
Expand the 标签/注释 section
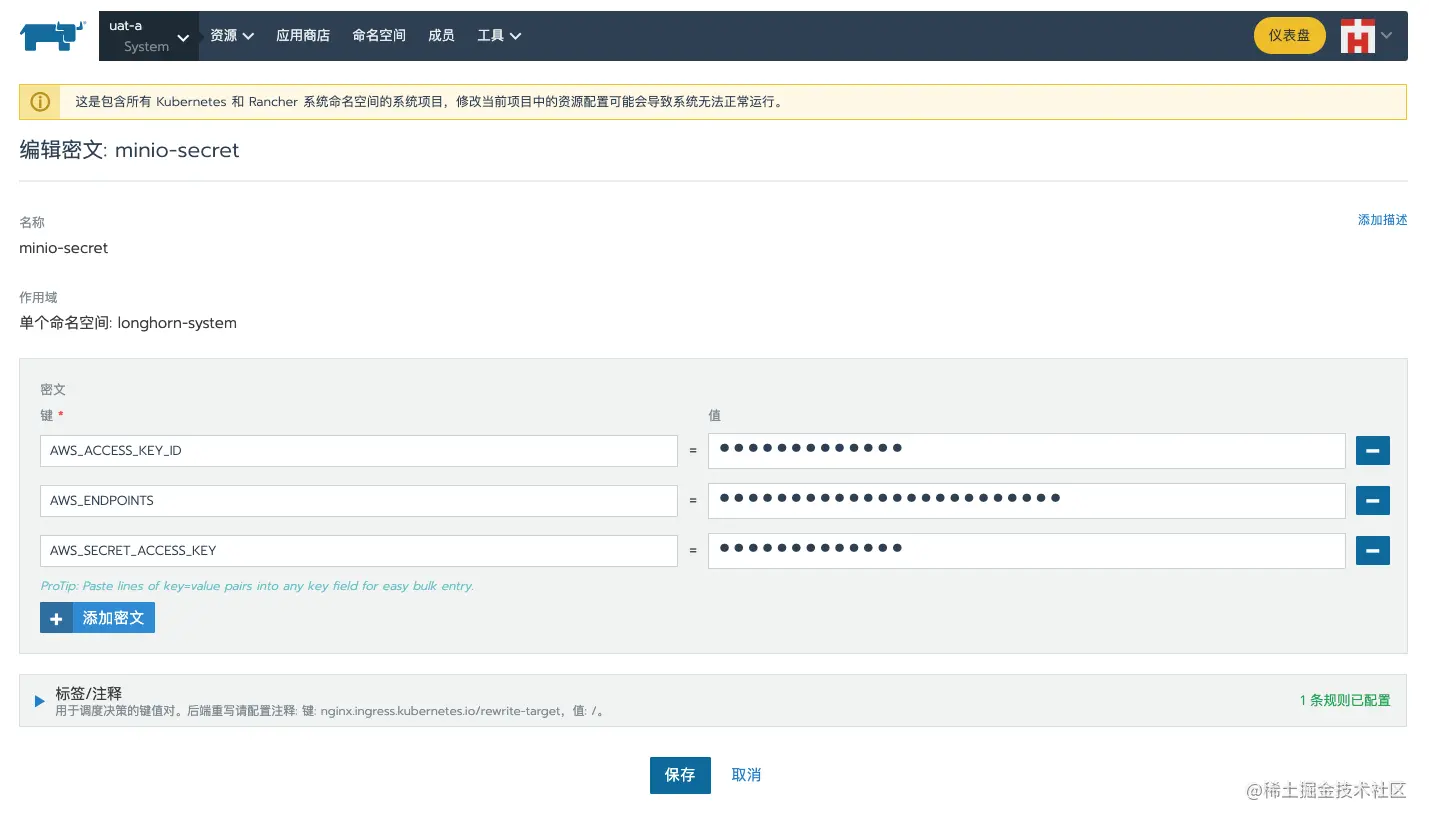(40, 701)
